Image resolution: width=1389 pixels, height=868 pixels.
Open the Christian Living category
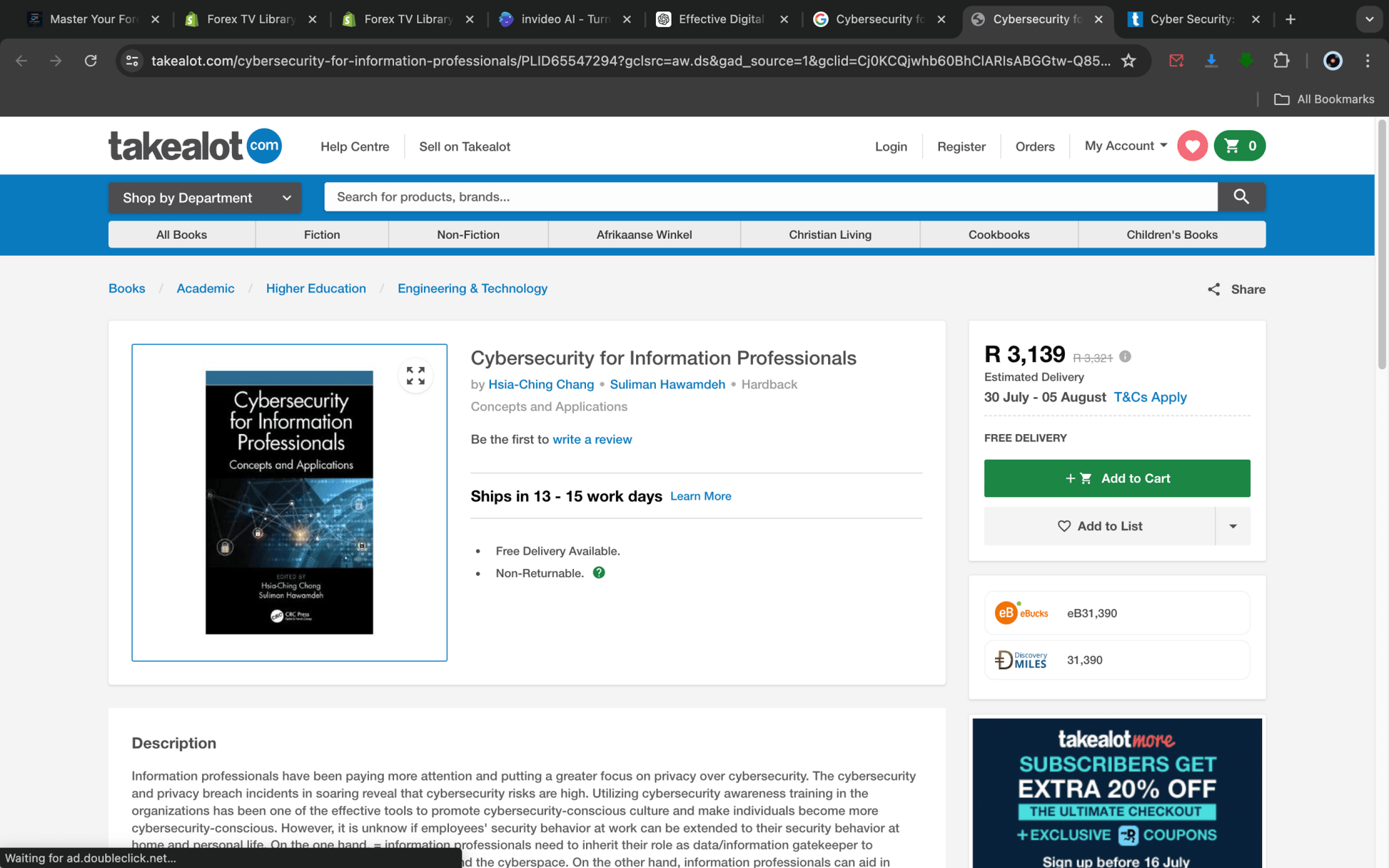(830, 234)
